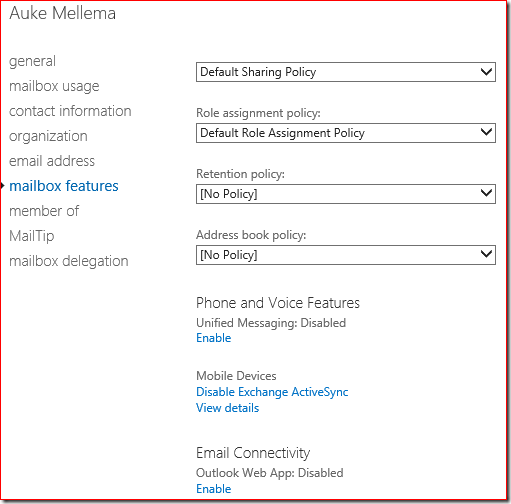Viewport: 511px width, 504px height.
Task: Select the organization section
Action: click(48, 136)
